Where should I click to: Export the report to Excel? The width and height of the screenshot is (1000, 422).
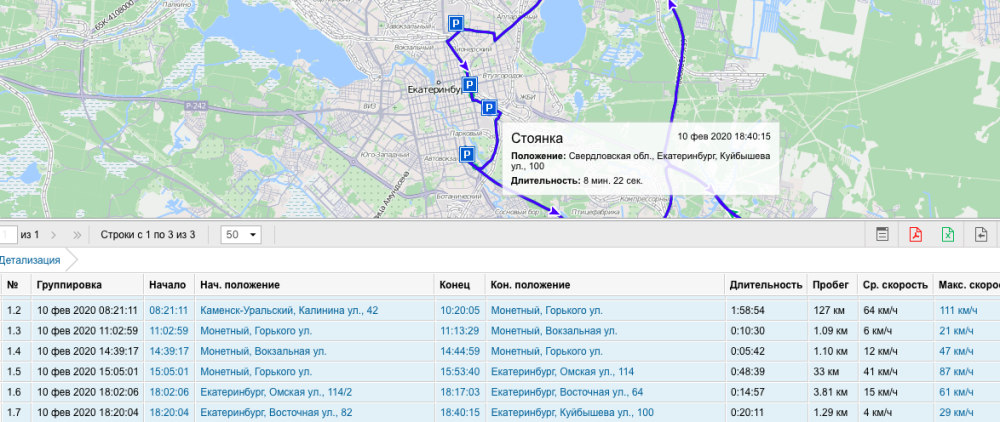pyautogui.click(x=947, y=235)
